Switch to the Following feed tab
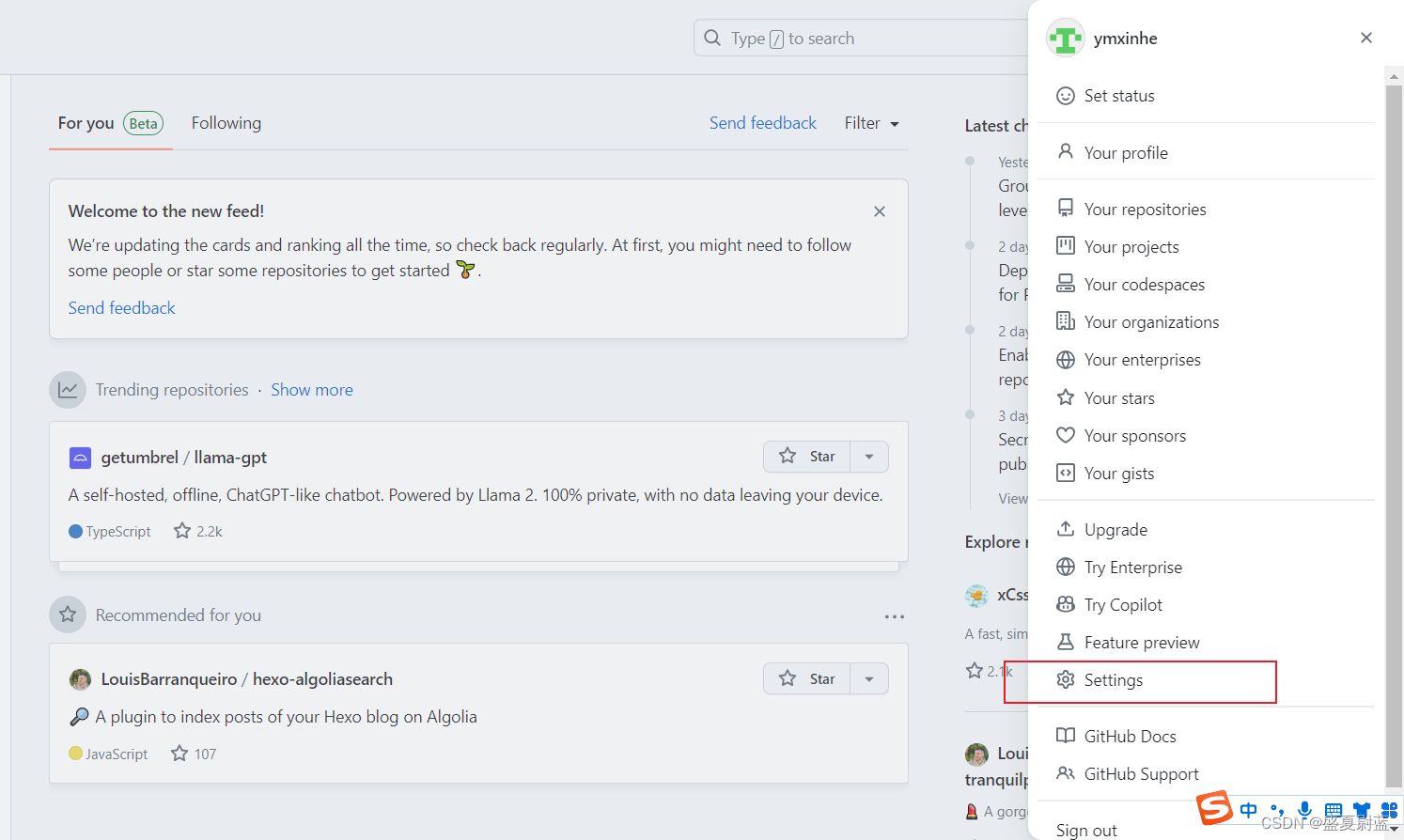Screen dimensions: 1404x840 click(226, 122)
